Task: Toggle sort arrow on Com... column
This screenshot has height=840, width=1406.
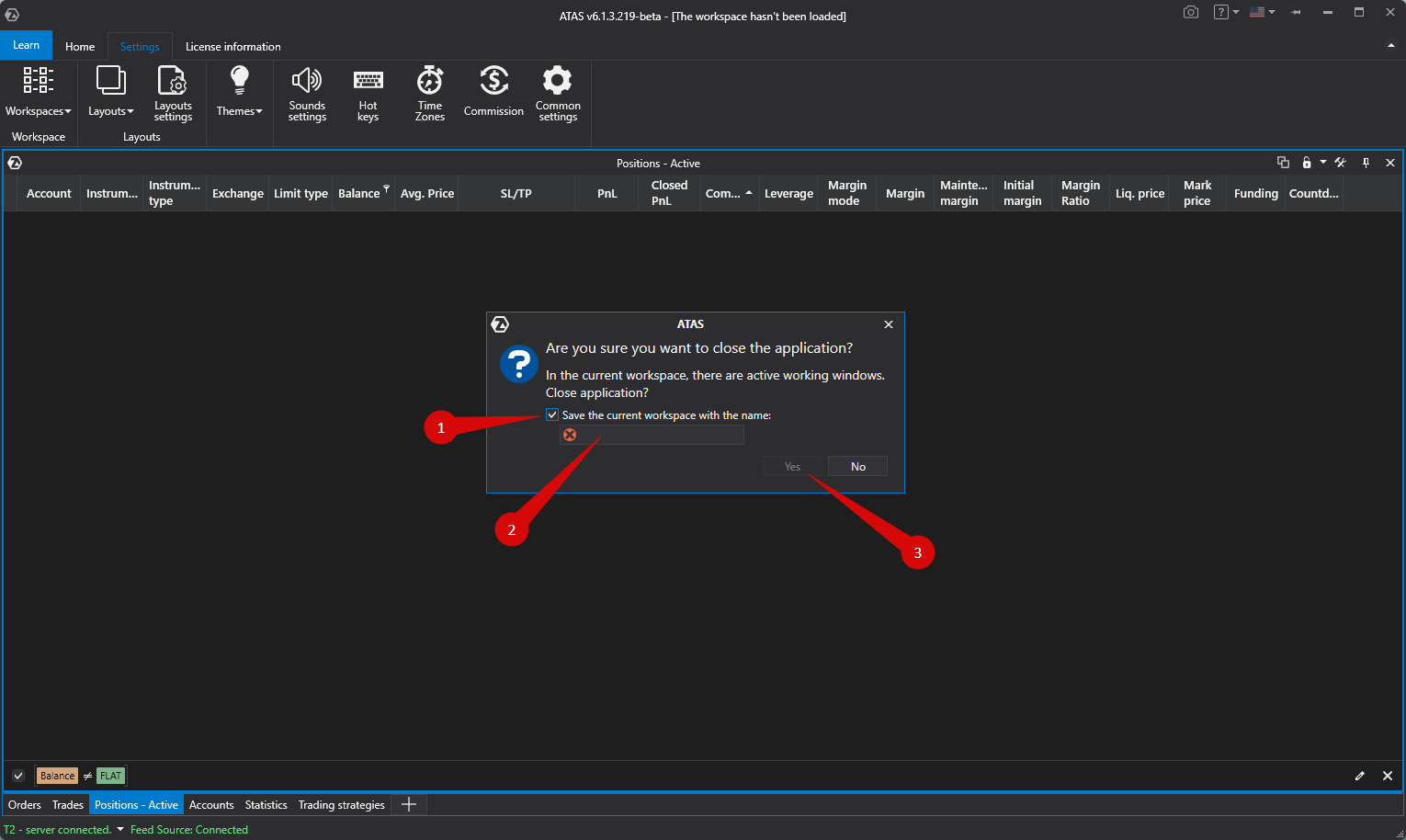Action: tap(749, 192)
